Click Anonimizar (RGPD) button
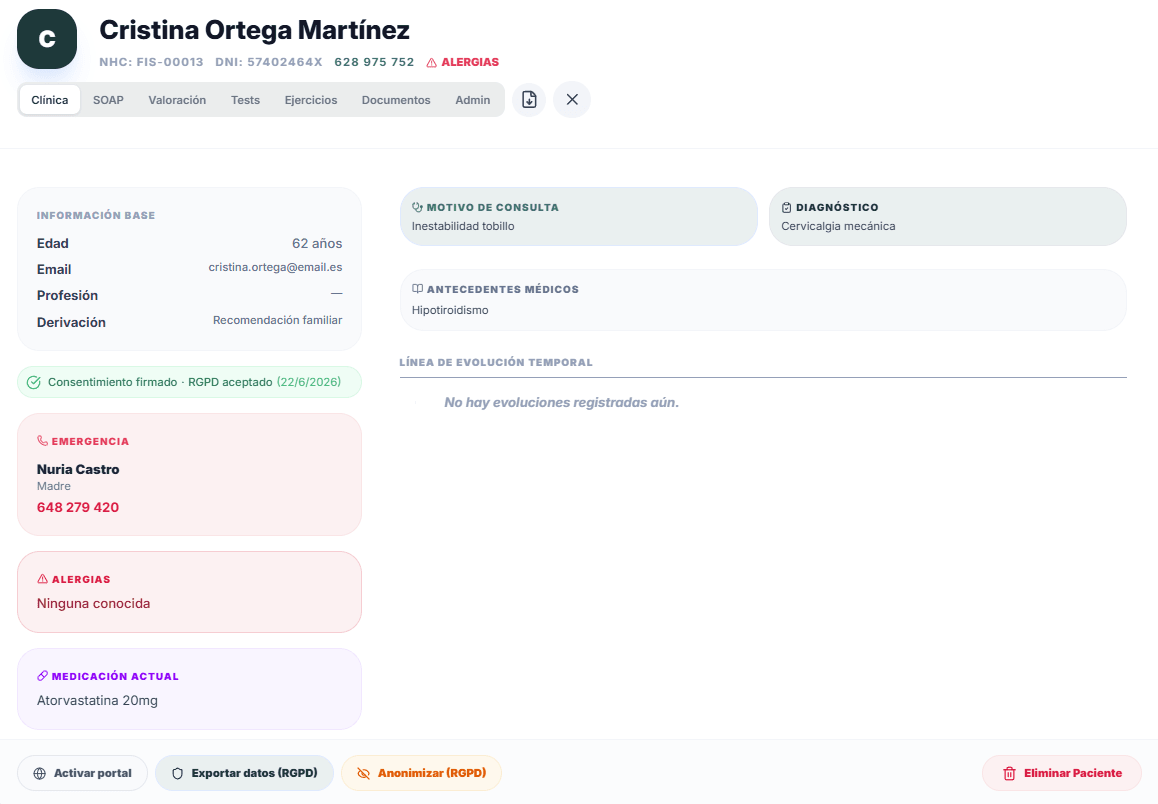This screenshot has width=1158, height=804. (x=422, y=774)
